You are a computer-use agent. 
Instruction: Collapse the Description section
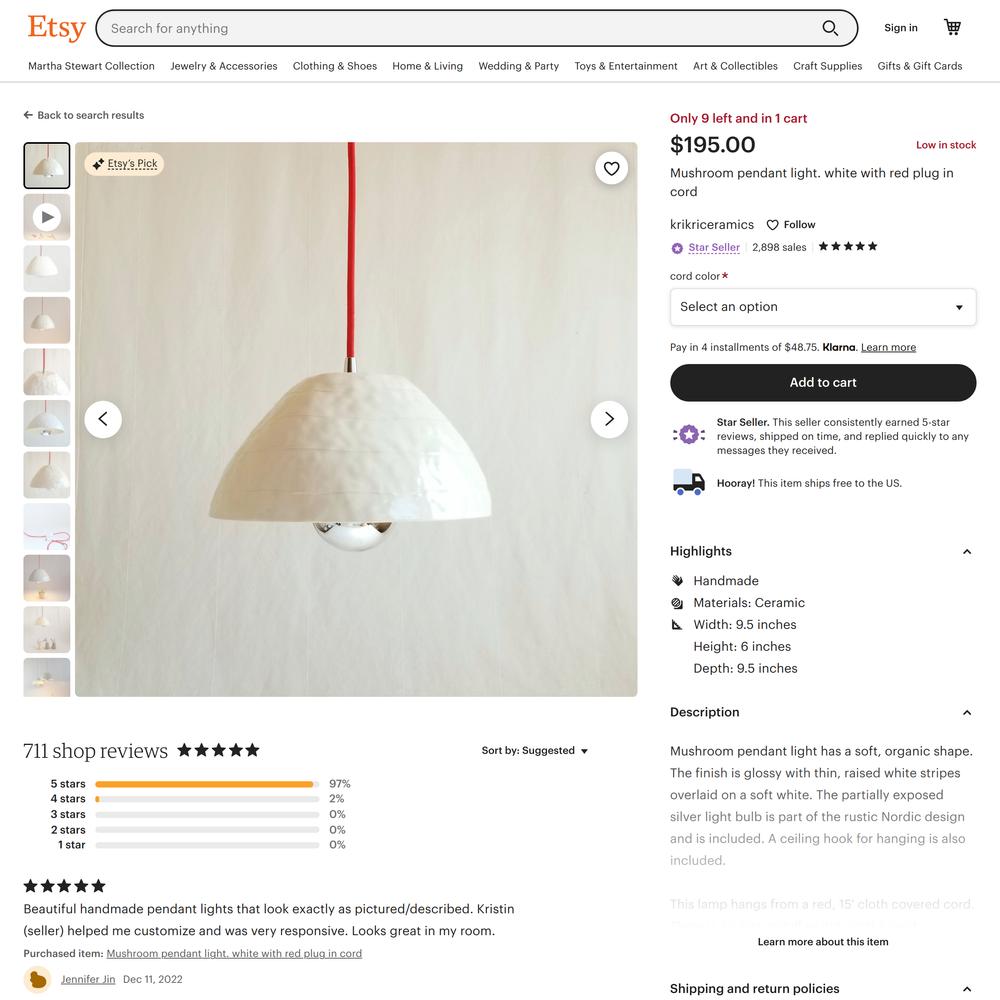click(966, 712)
